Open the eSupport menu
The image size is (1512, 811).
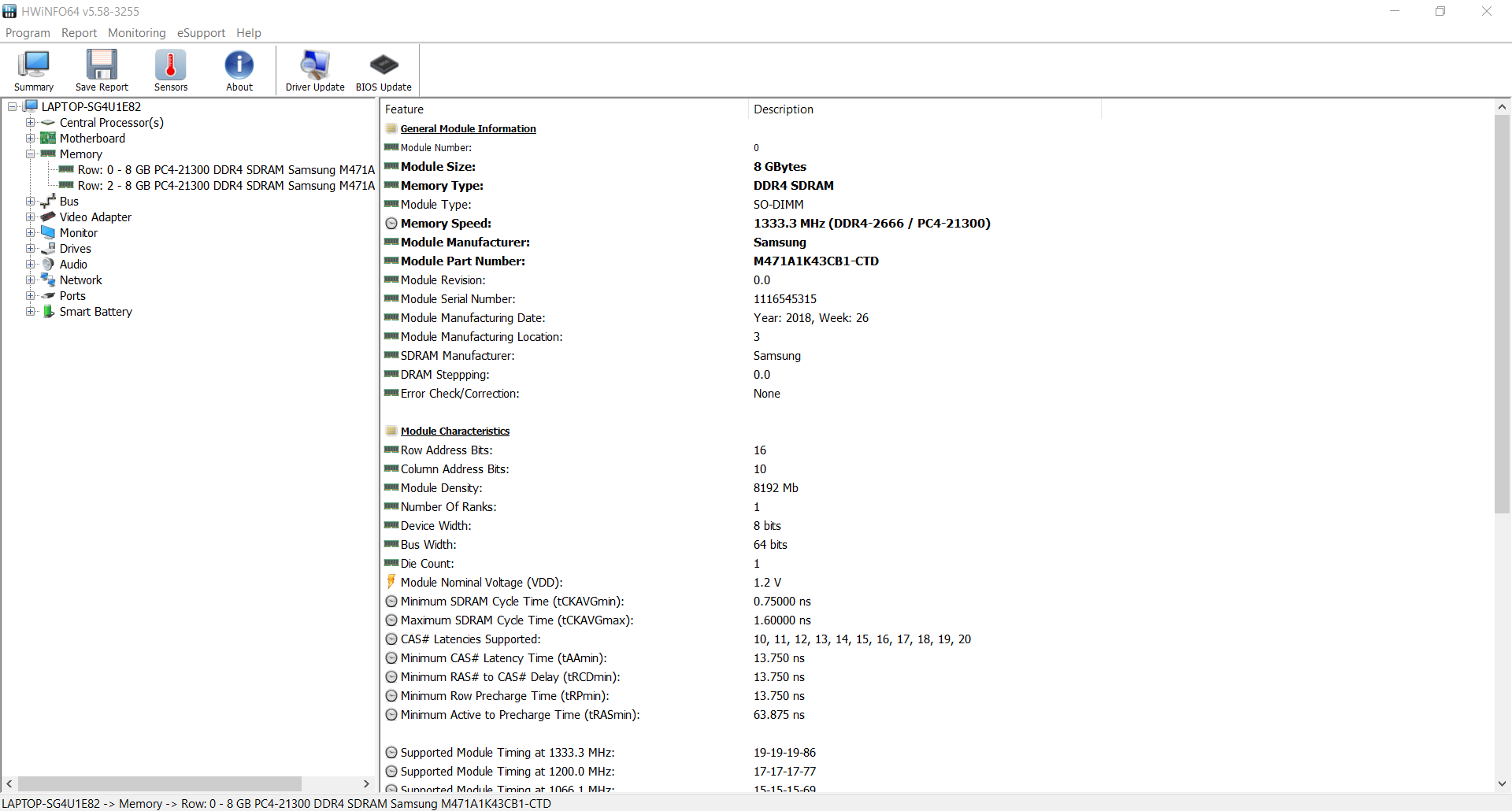pyautogui.click(x=201, y=33)
